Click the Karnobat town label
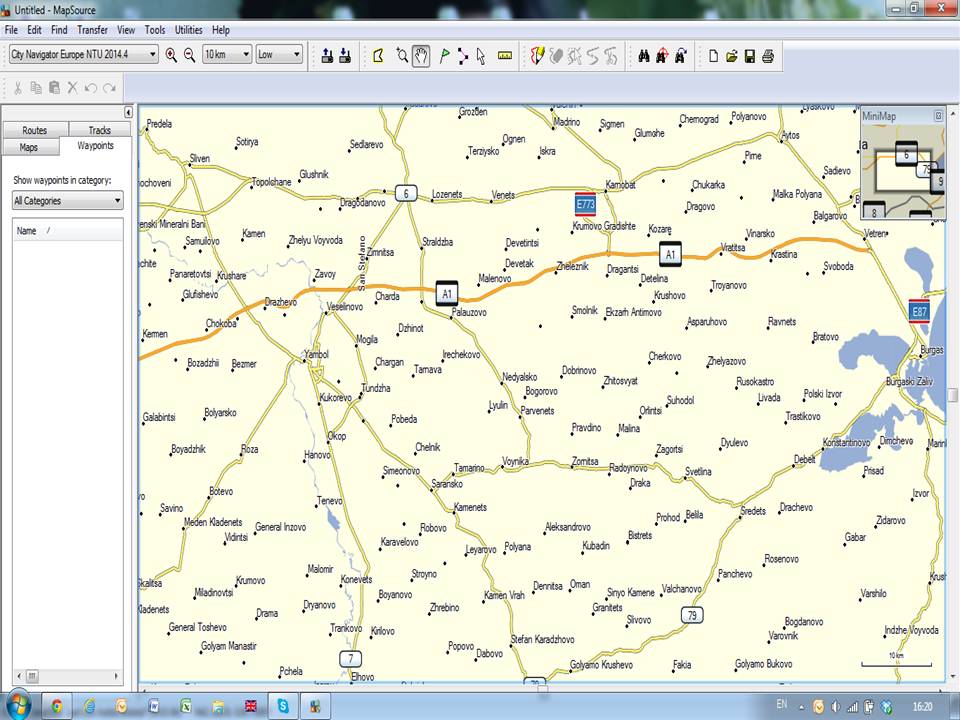Screen dimensions: 960x720 point(620,184)
